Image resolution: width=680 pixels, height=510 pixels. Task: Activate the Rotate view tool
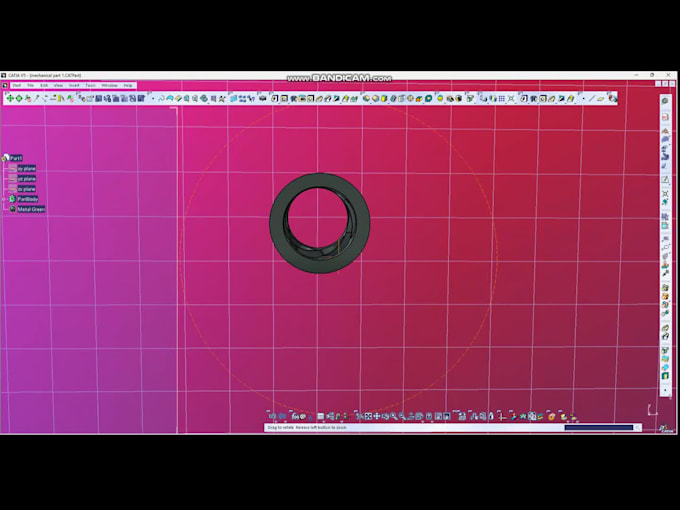tap(385, 416)
